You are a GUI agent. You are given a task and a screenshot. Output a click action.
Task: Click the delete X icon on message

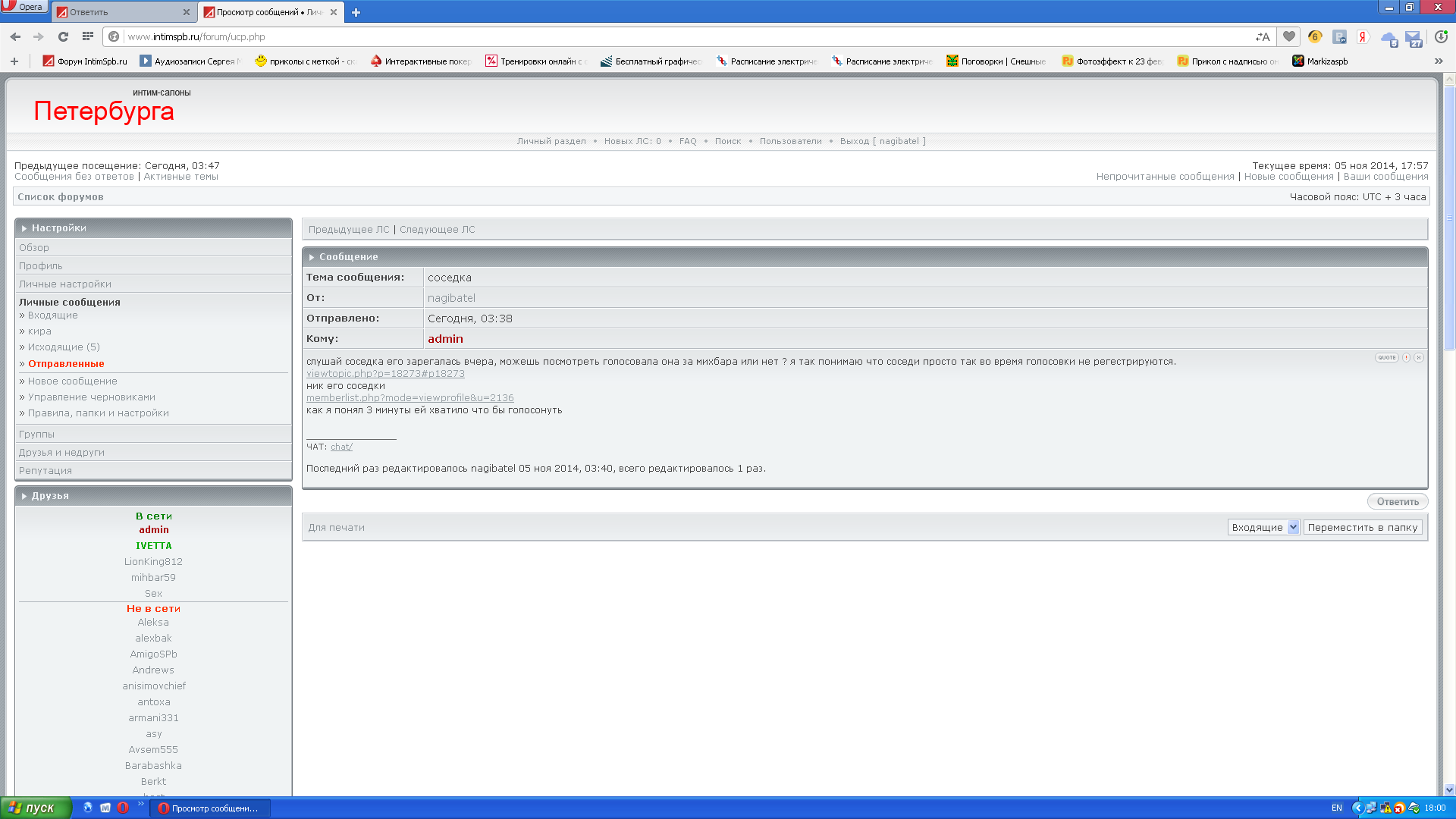tap(1419, 357)
